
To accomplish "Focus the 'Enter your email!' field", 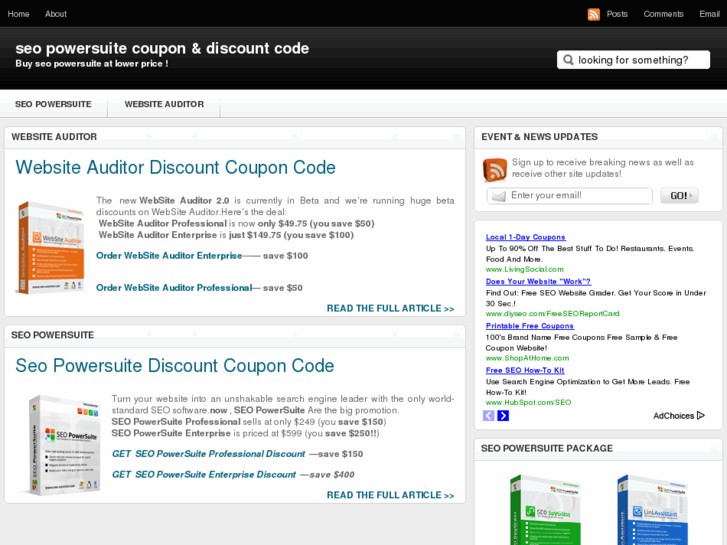I will [569, 196].
